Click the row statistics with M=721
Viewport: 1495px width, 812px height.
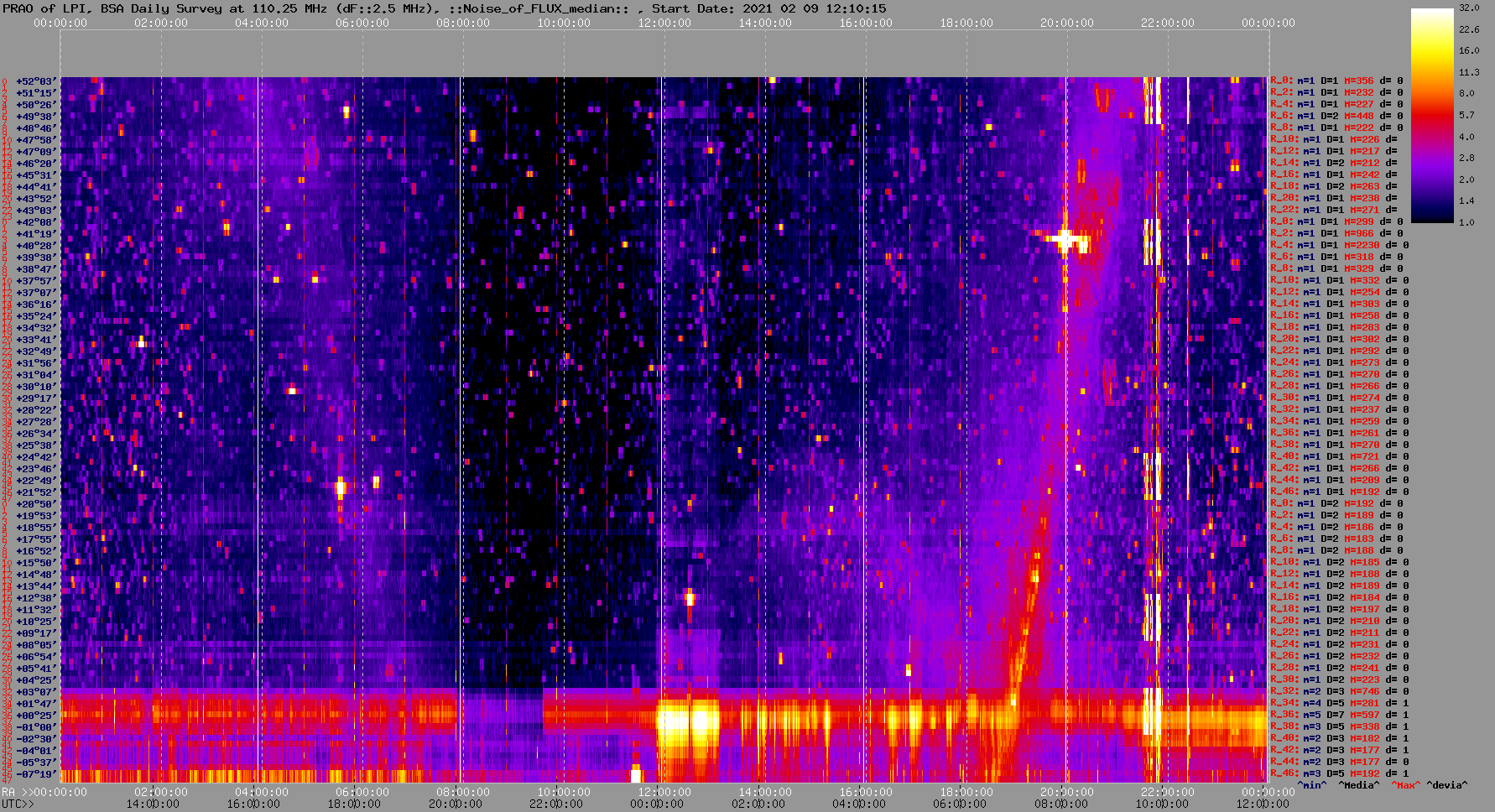coord(1339,457)
